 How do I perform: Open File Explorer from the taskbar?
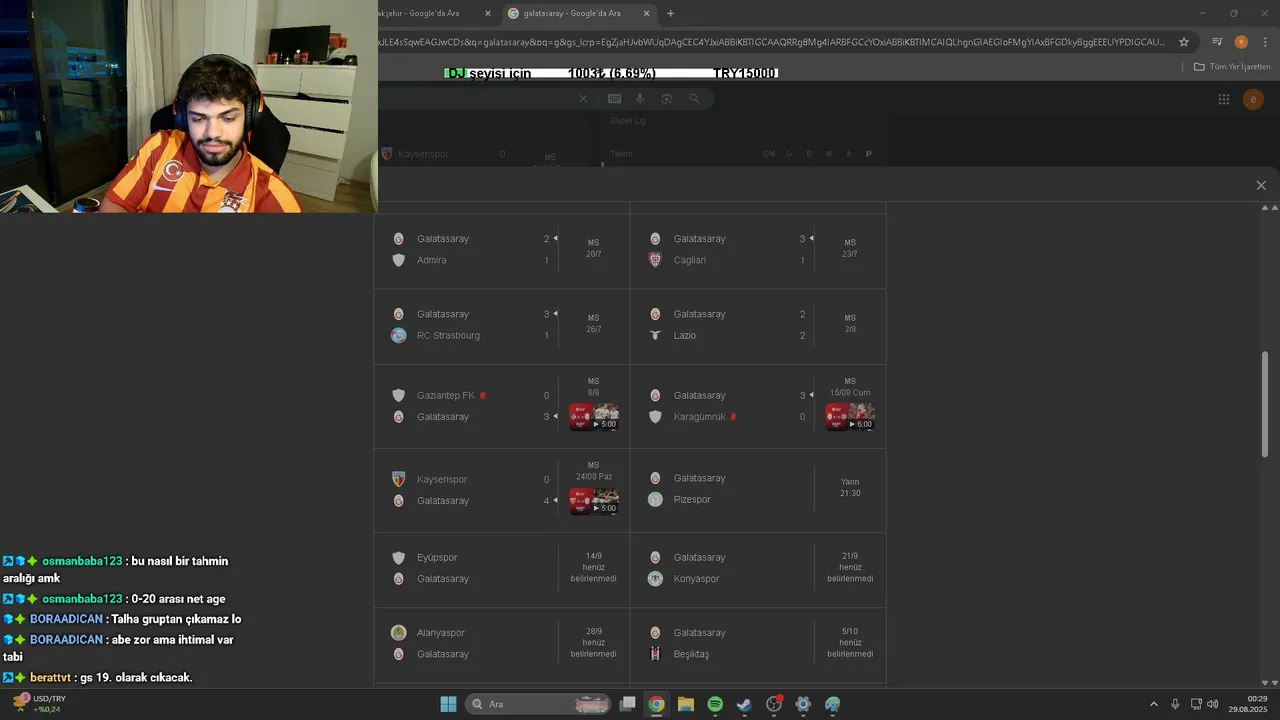pyautogui.click(x=686, y=704)
